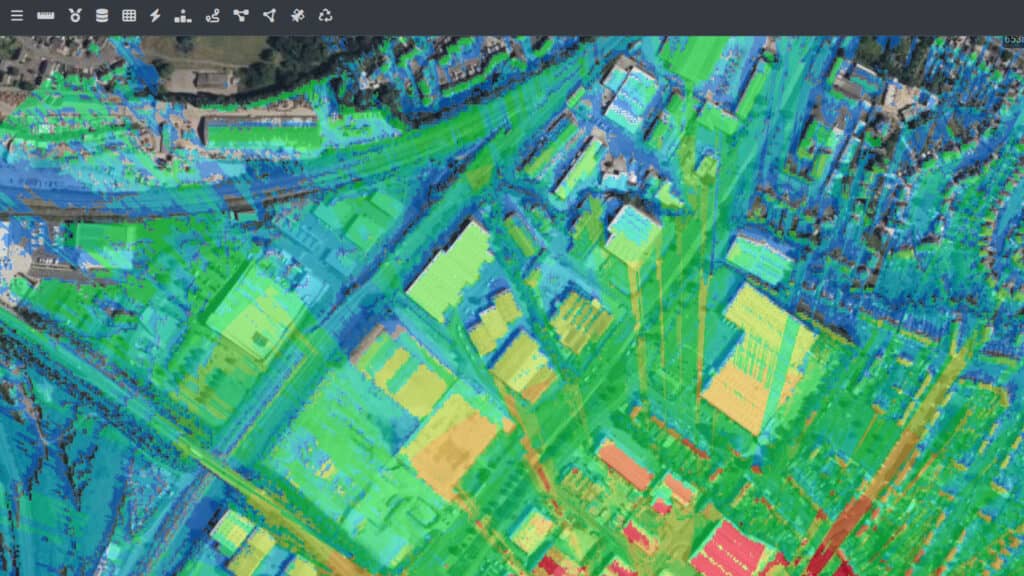
Task: Click the satellite icon in toolbar
Action: coord(297,16)
